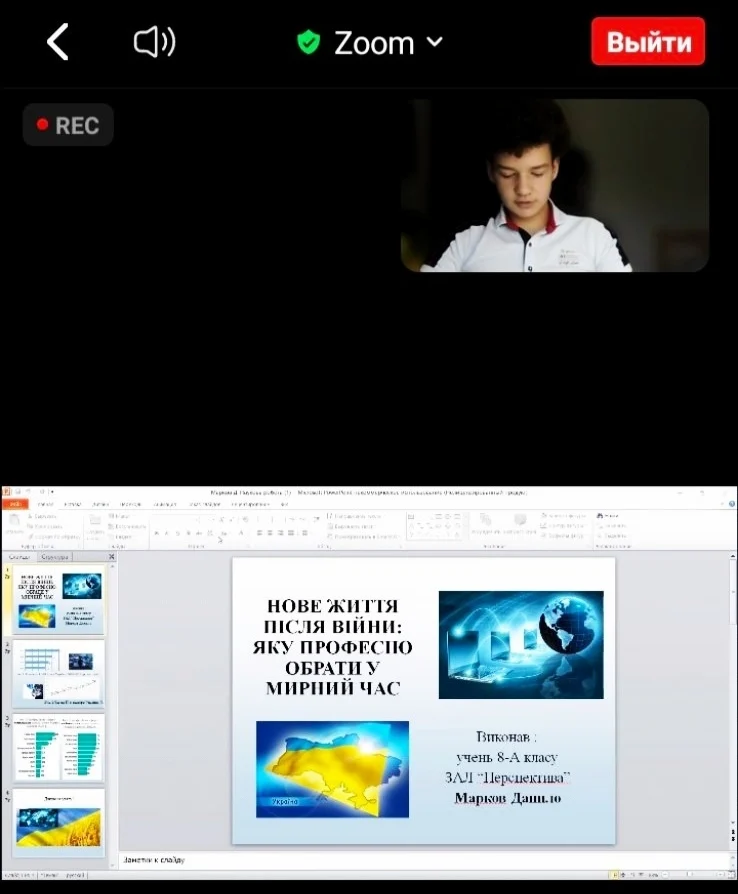Tap the REC recording indicator
The image size is (738, 894).
[68, 125]
